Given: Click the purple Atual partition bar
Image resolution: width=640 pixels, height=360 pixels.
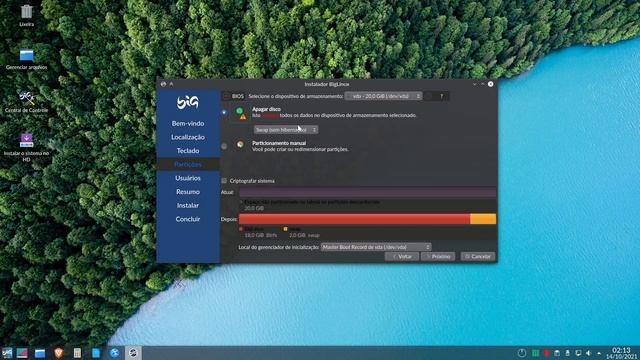Looking at the screenshot, I should point(367,192).
